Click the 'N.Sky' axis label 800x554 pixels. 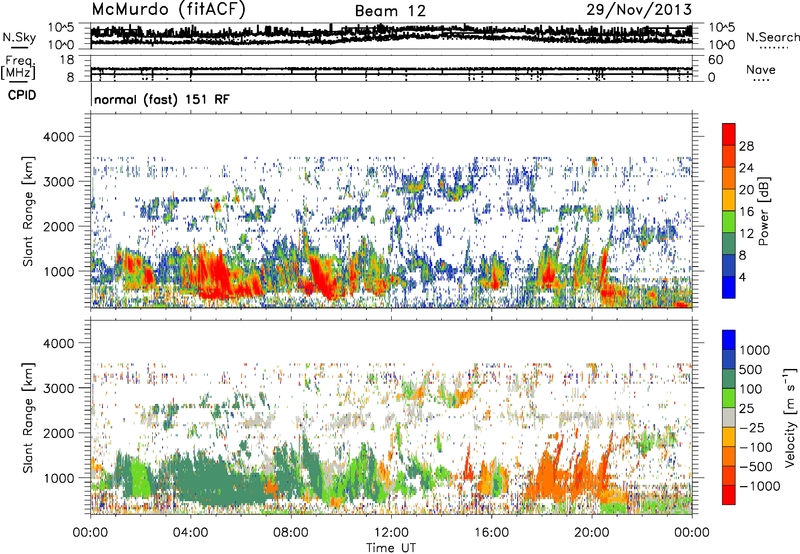pyautogui.click(x=19, y=37)
